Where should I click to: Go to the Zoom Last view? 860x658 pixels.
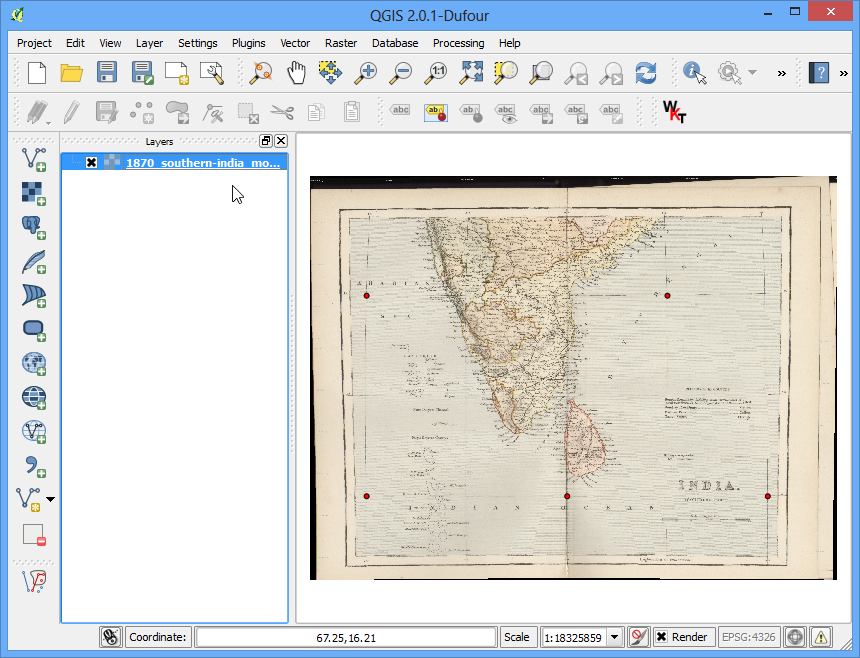tap(576, 73)
